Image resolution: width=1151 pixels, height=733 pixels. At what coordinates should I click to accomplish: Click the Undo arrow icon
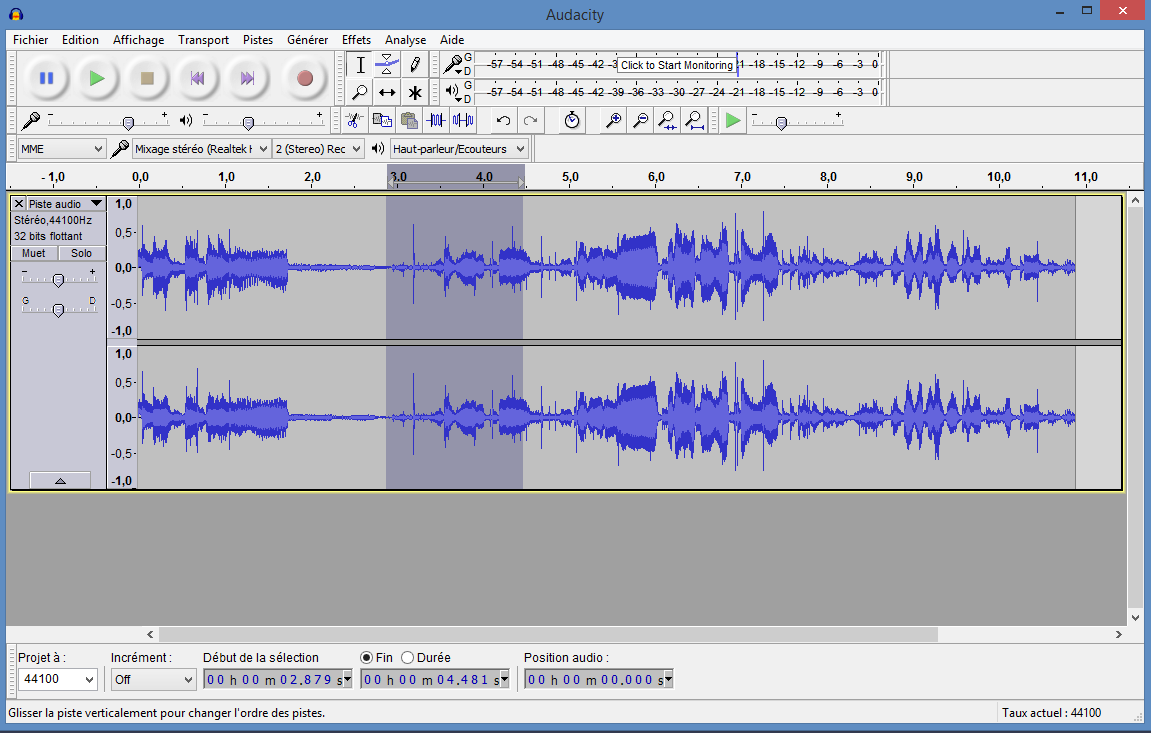[503, 120]
